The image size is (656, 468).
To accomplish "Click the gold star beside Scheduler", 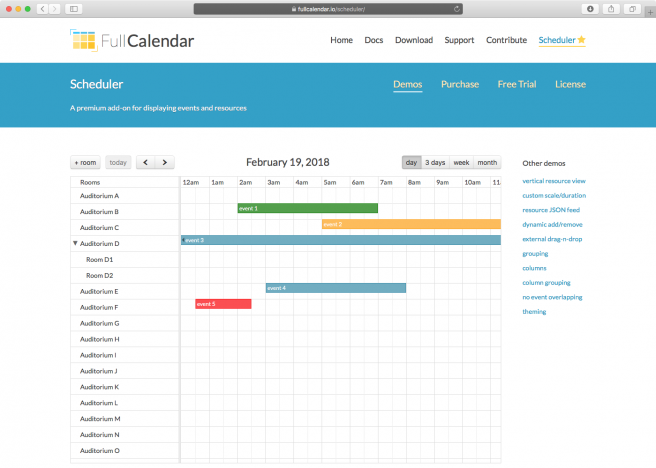I will [582, 40].
